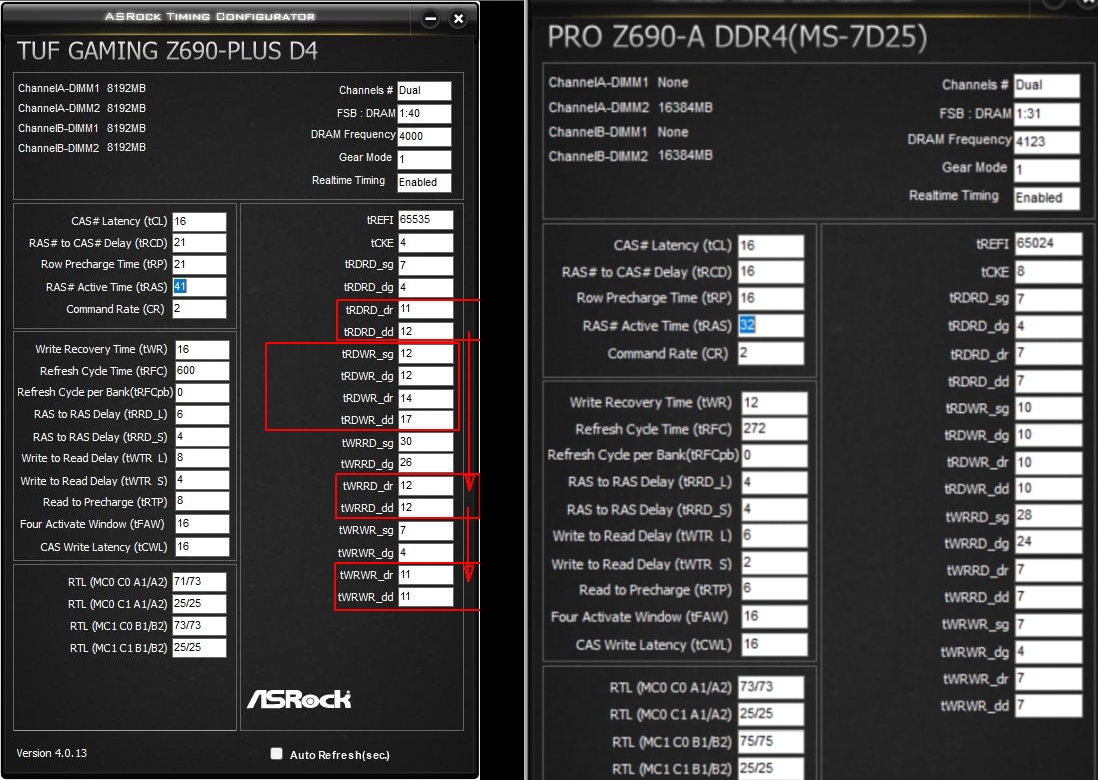Click Command Rate field in TUF GAMING window
The width and height of the screenshot is (1098, 780).
[200, 309]
